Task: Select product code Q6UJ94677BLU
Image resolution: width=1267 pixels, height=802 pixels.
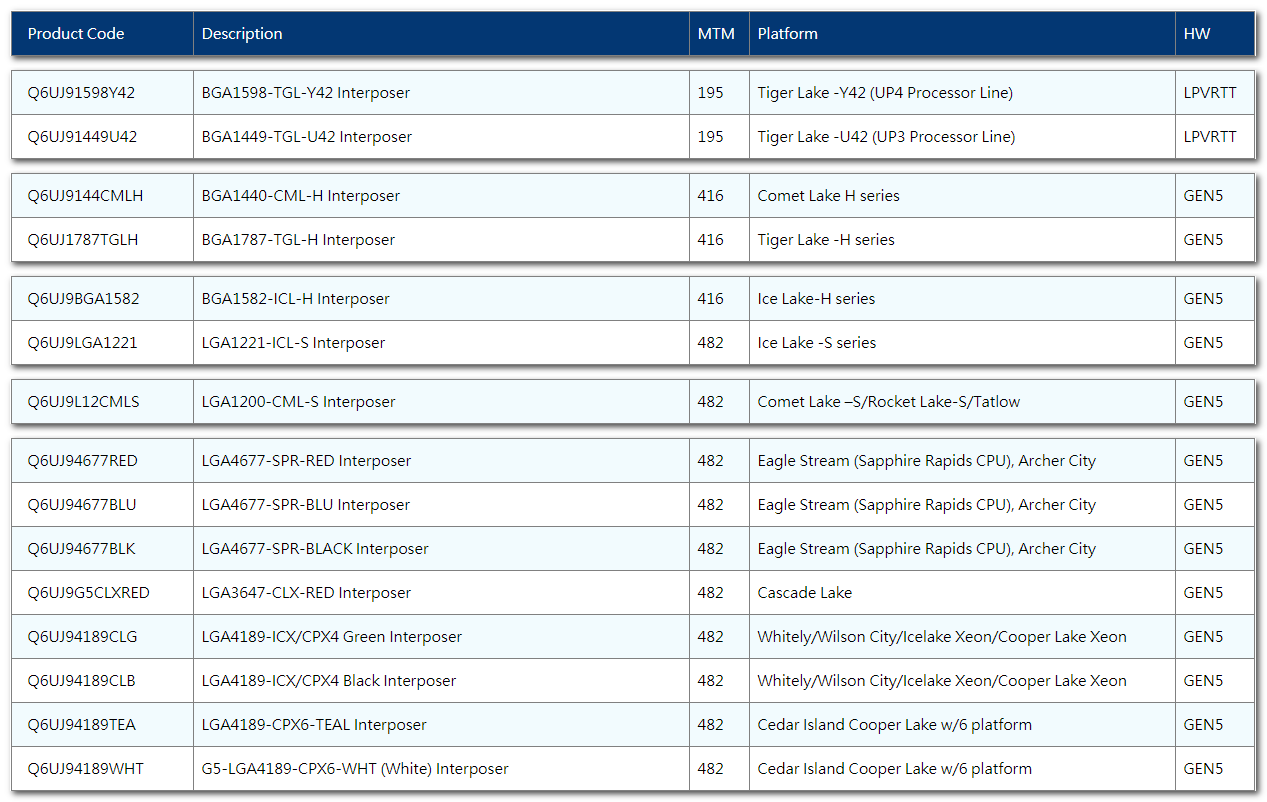Action: click(x=82, y=505)
